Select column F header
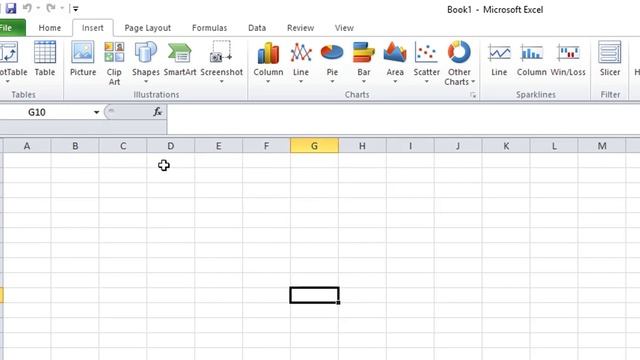Screen dimensions: 640x360 pos(266,146)
